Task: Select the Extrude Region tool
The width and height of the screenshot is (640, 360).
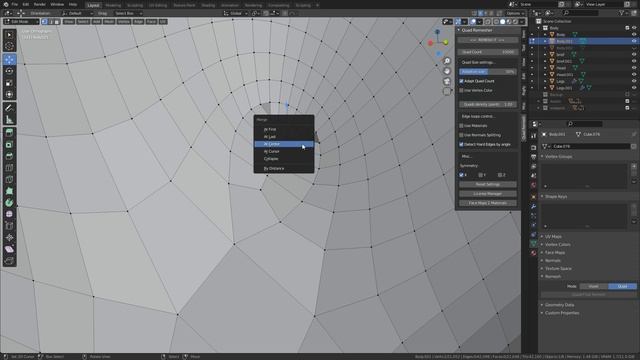Action: [9, 133]
